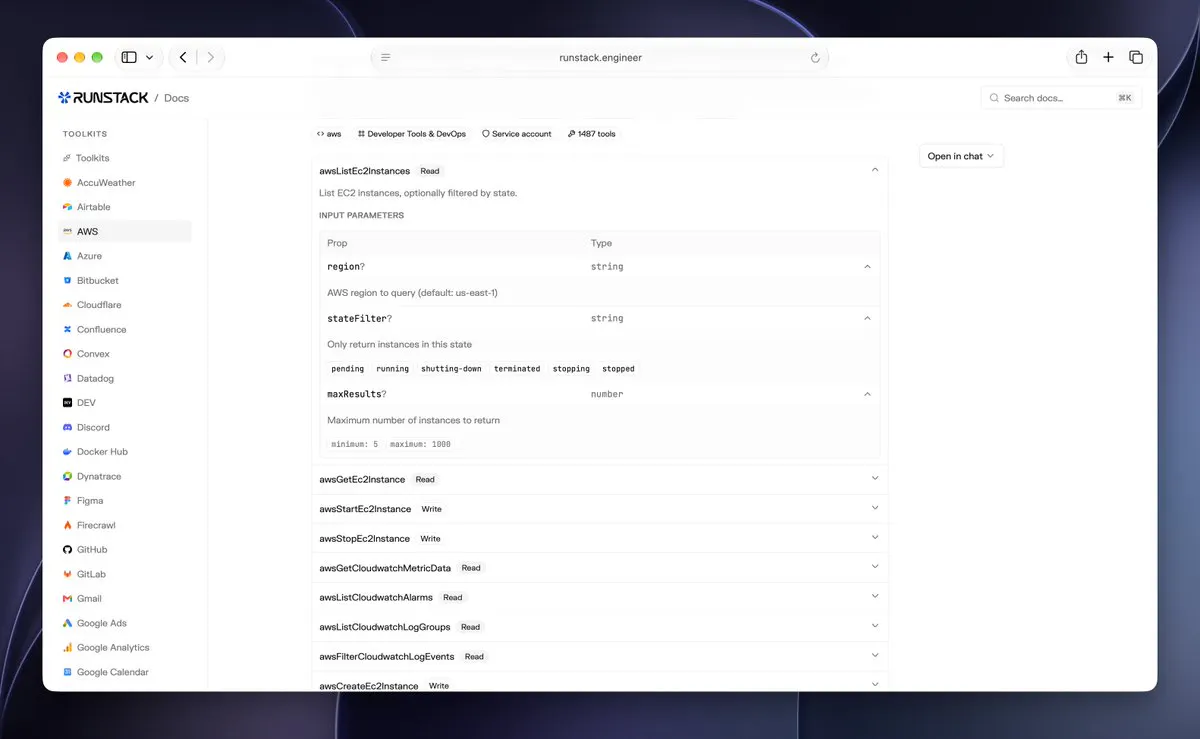Click the Figma sidebar icon
The image size is (1200, 739).
(x=67, y=501)
